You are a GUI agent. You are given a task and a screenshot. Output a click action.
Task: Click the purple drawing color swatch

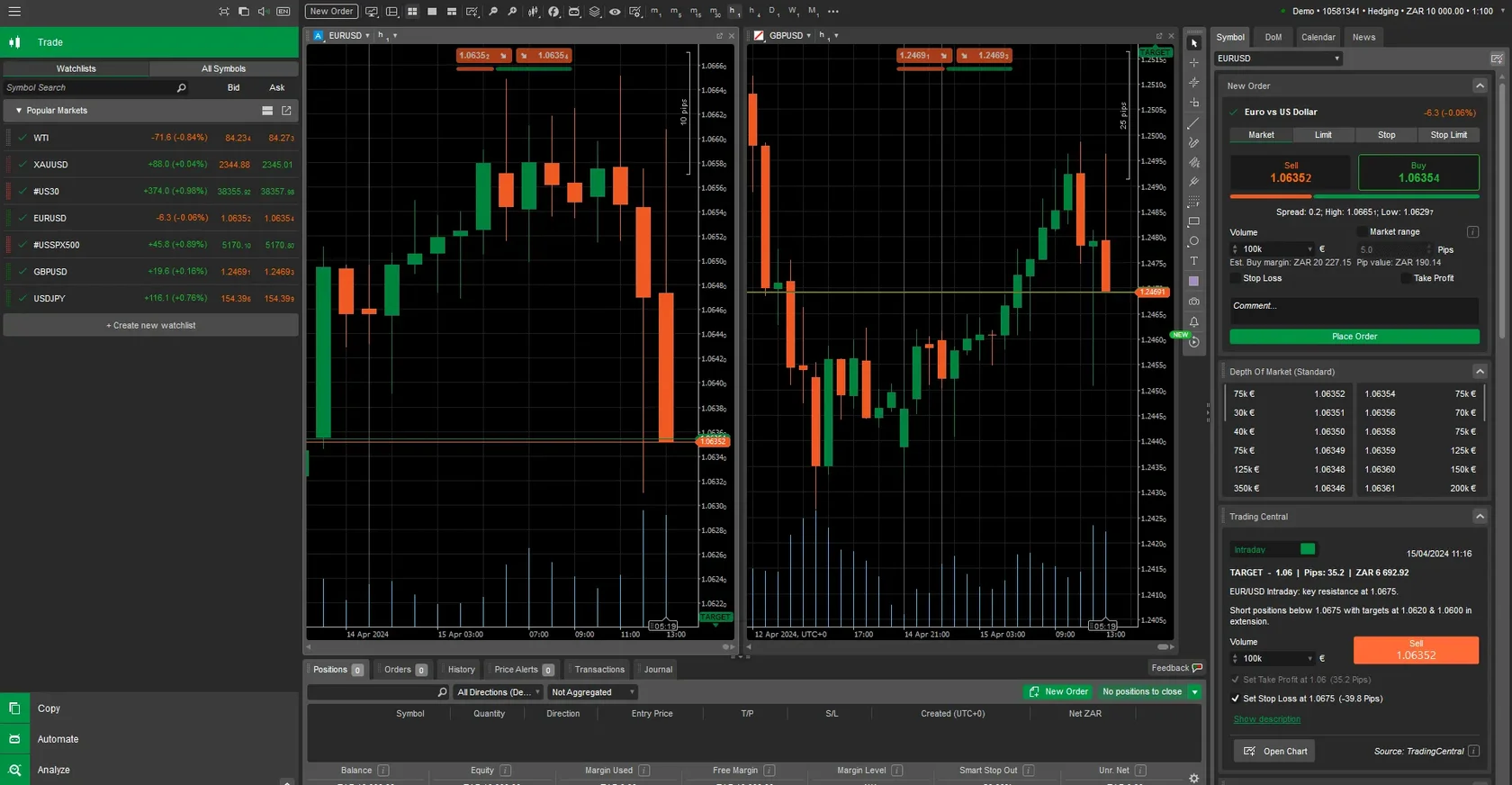click(1194, 281)
